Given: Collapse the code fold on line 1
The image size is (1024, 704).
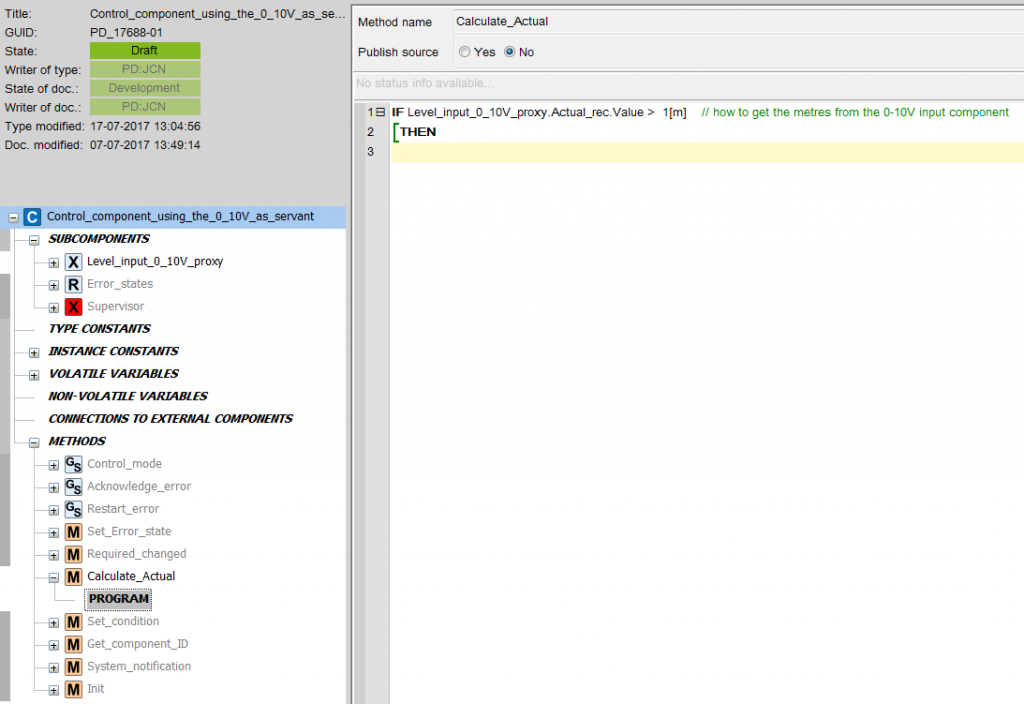Looking at the screenshot, I should (x=380, y=112).
